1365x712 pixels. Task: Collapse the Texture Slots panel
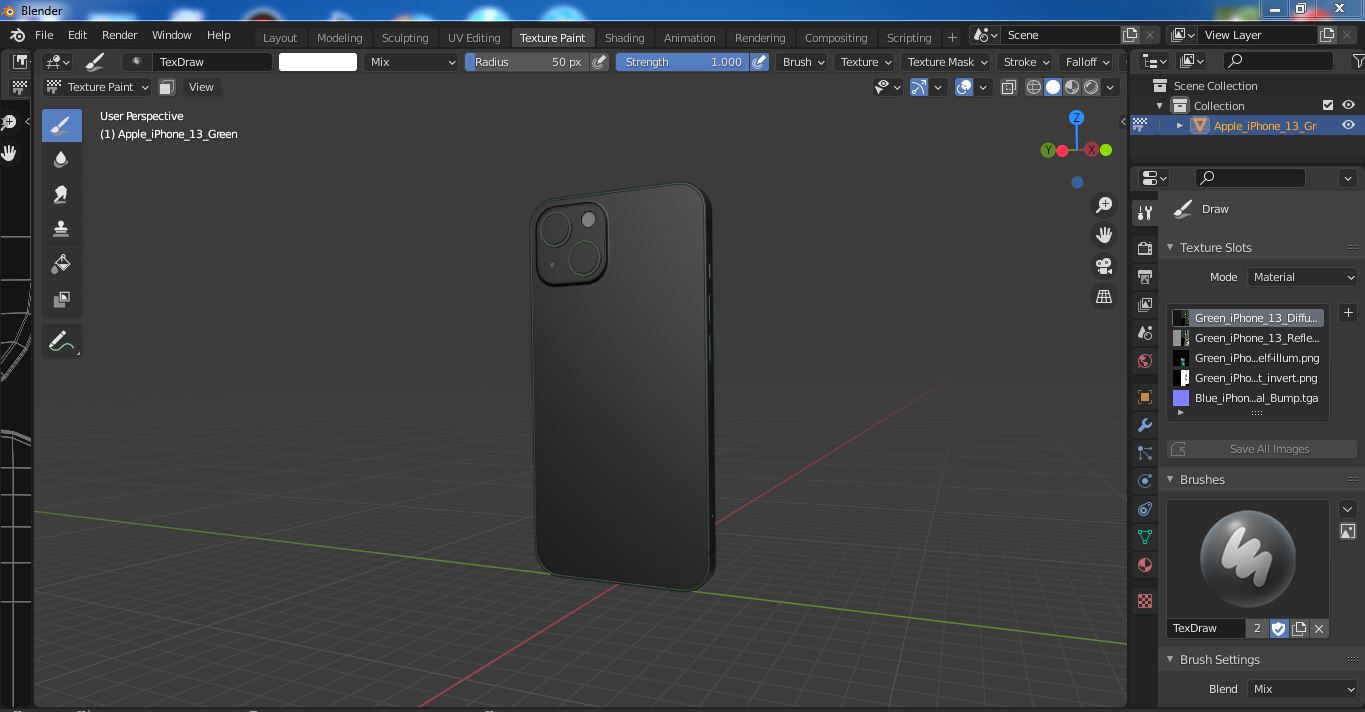point(1171,248)
